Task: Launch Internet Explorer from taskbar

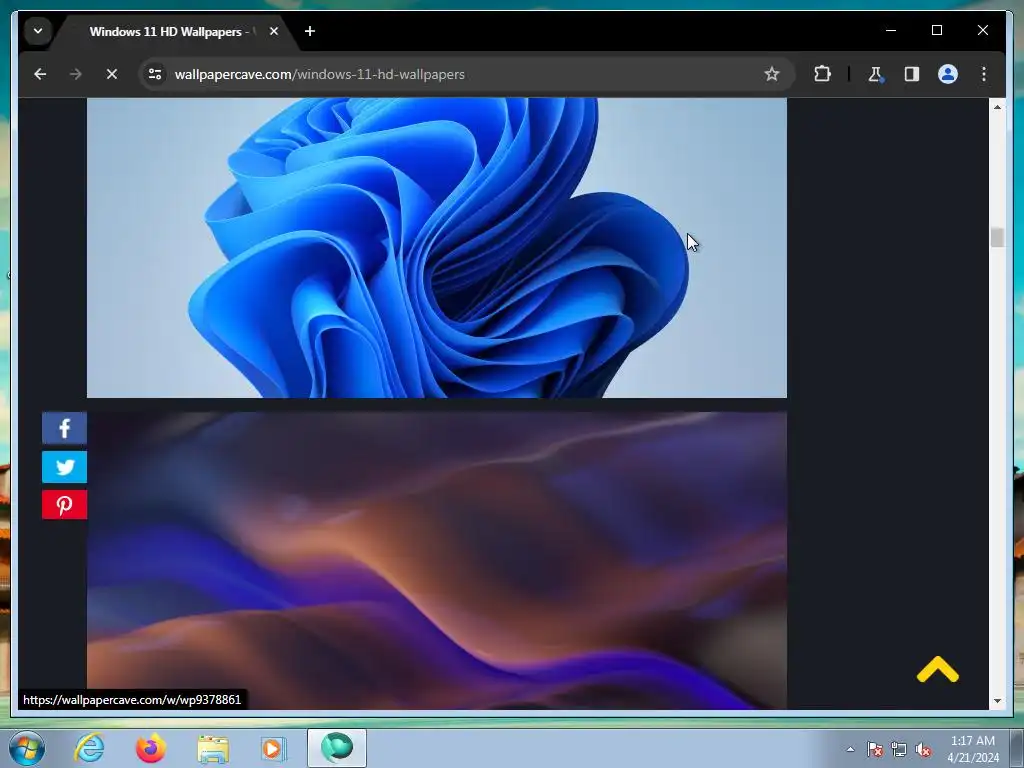Action: (x=89, y=748)
